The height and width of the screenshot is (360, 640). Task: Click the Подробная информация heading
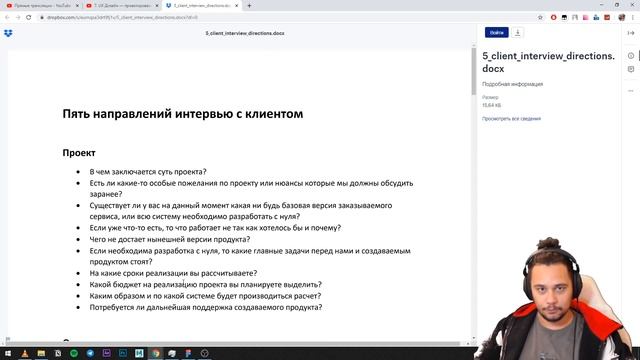[512, 84]
